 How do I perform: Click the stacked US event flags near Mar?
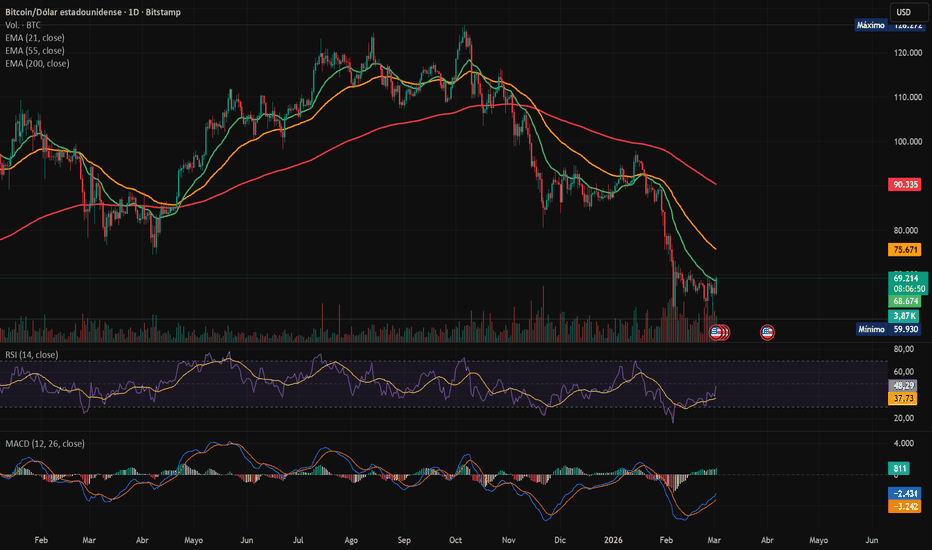720,332
